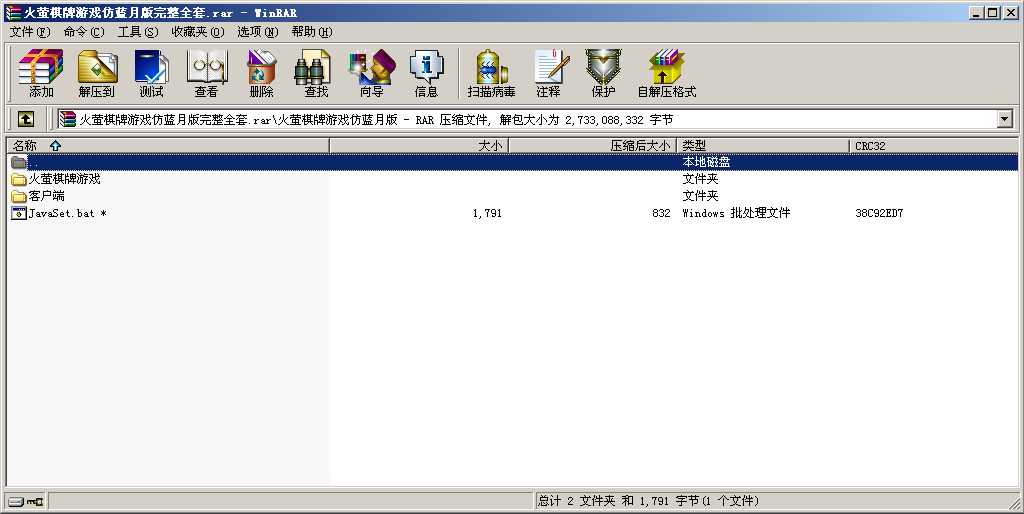Click the Windows 批处理文件 type cell

pos(736,213)
